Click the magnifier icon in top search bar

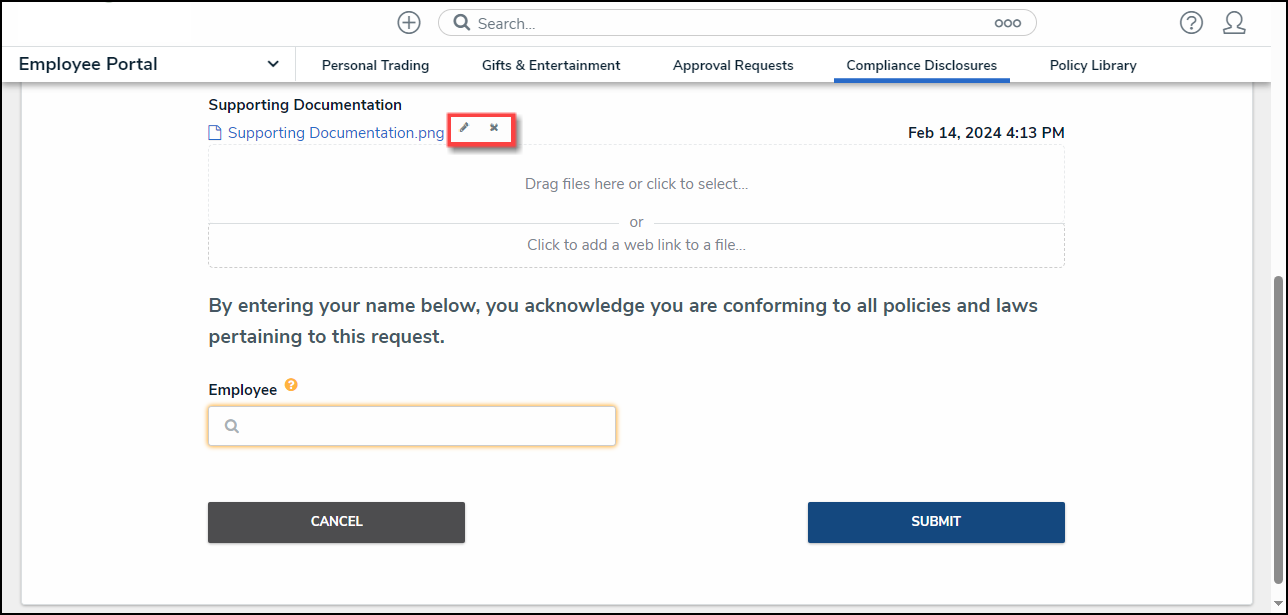click(x=462, y=23)
